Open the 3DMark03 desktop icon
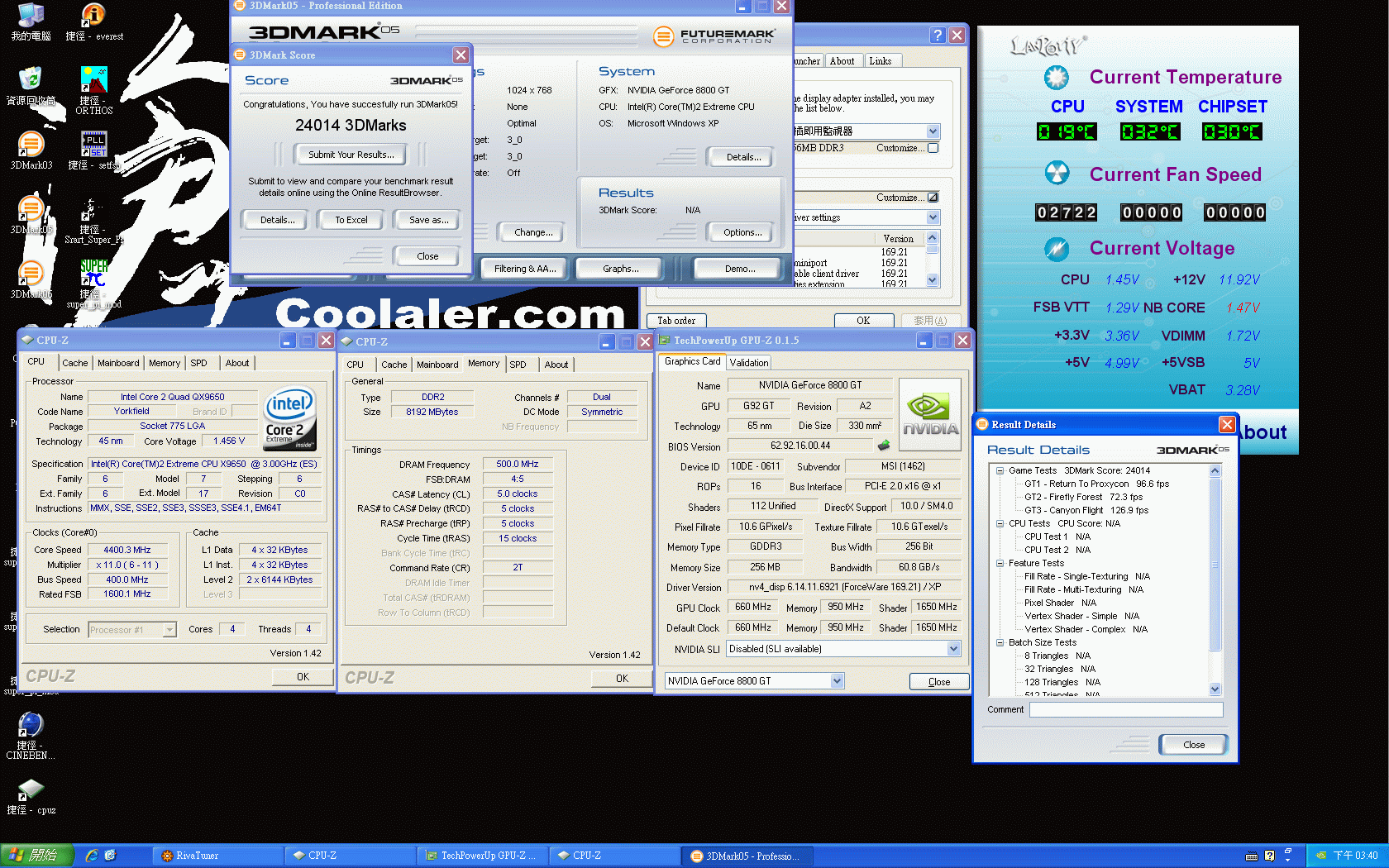Image resolution: width=1389 pixels, height=868 pixels. [x=31, y=150]
